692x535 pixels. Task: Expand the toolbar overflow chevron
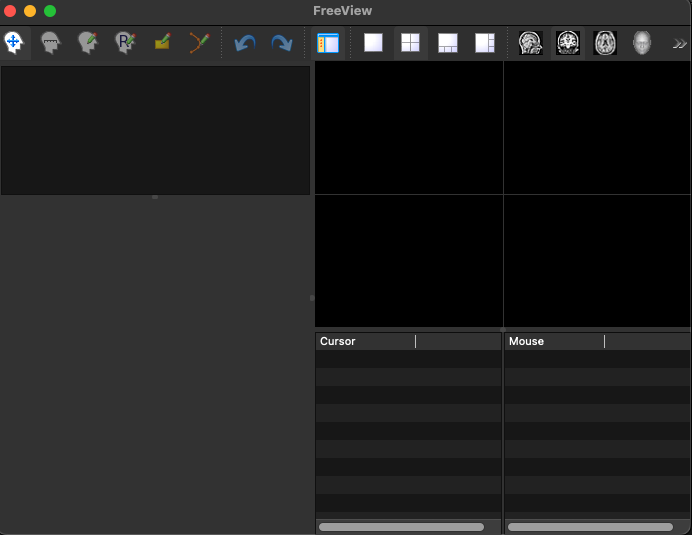click(x=680, y=43)
